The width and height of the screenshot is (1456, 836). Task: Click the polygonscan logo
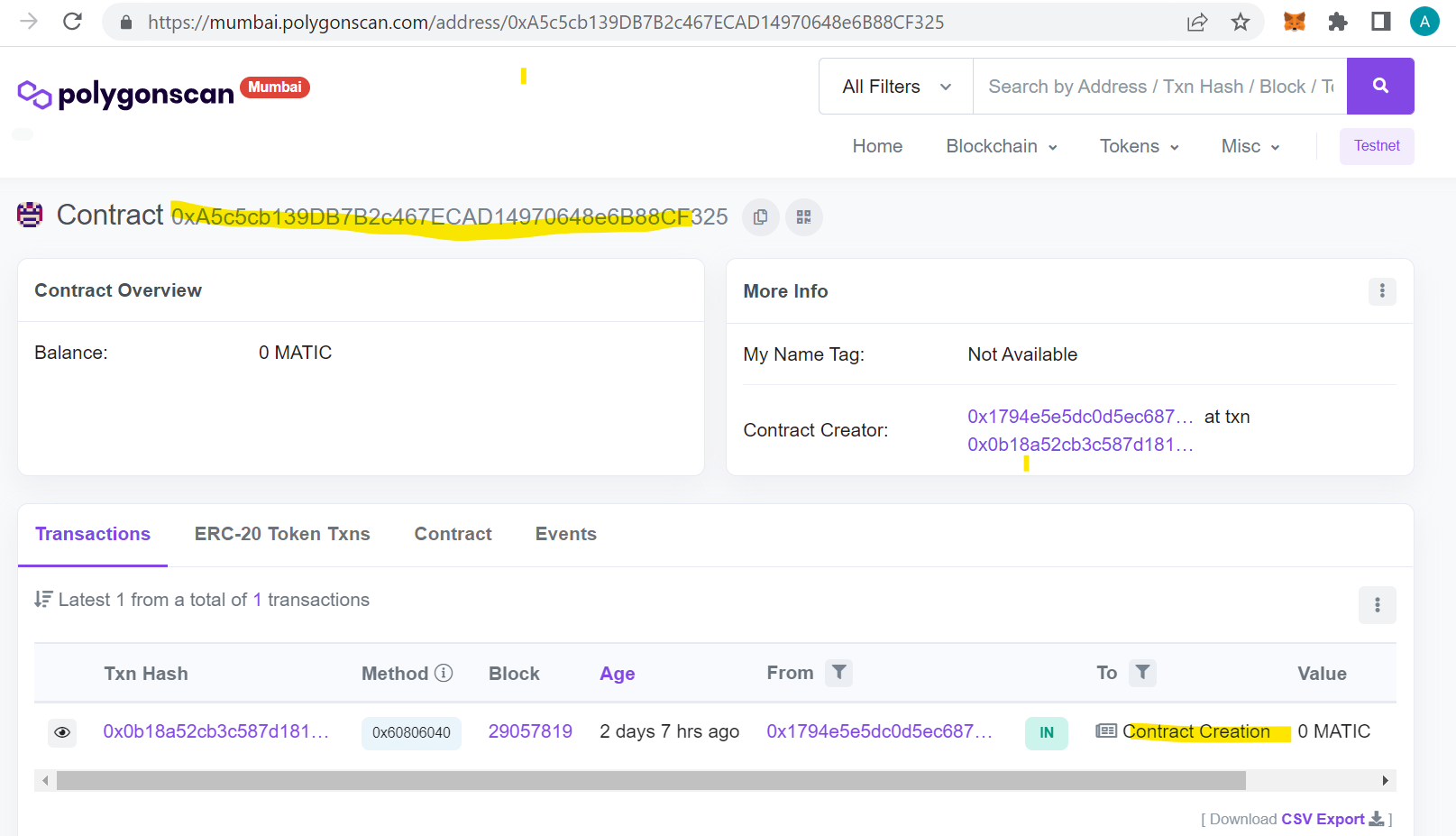[125, 94]
